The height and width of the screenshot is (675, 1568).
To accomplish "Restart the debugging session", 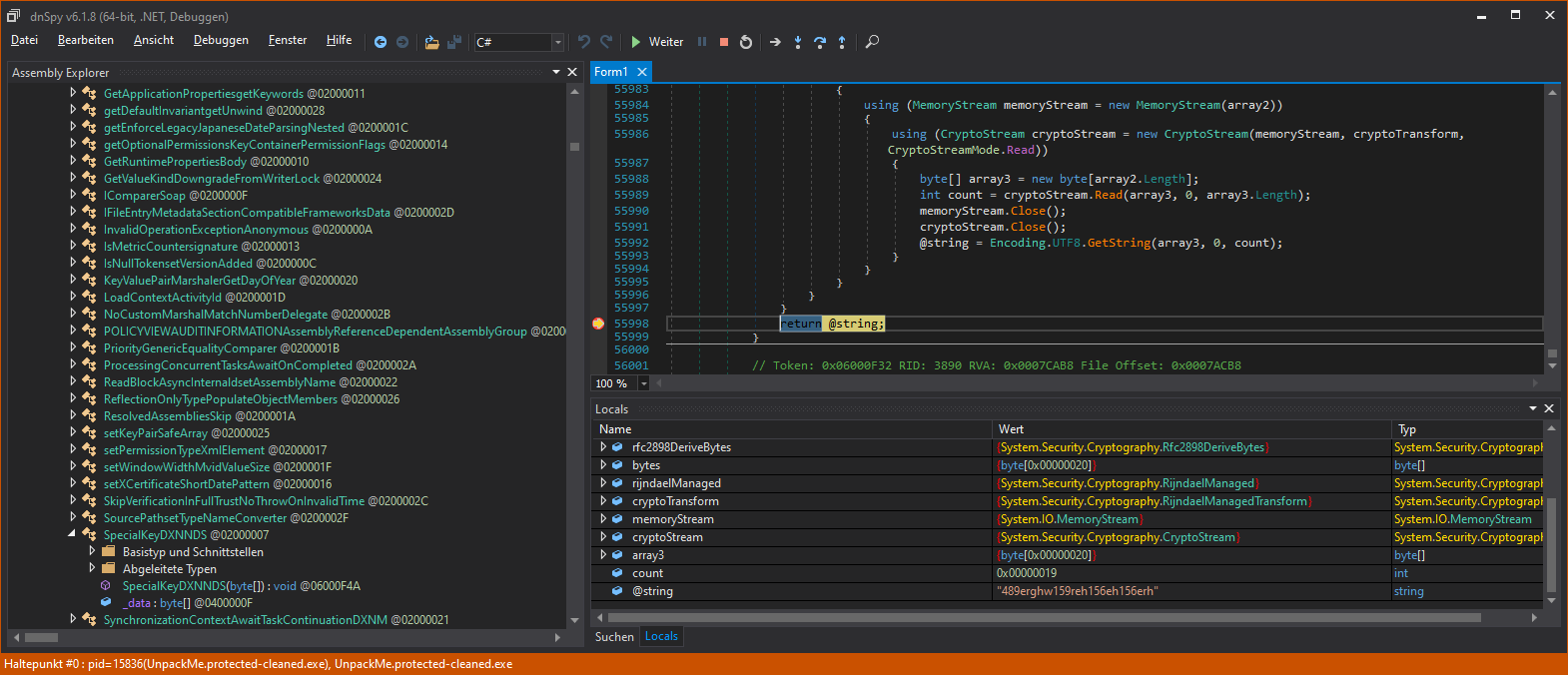I will tap(746, 42).
